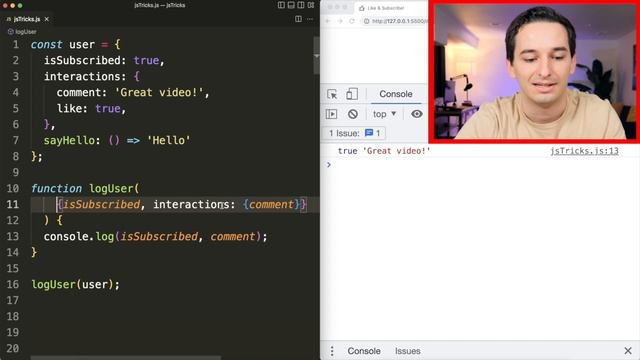Click 'const user' on line 1
The height and width of the screenshot is (360, 640).
click(x=63, y=44)
